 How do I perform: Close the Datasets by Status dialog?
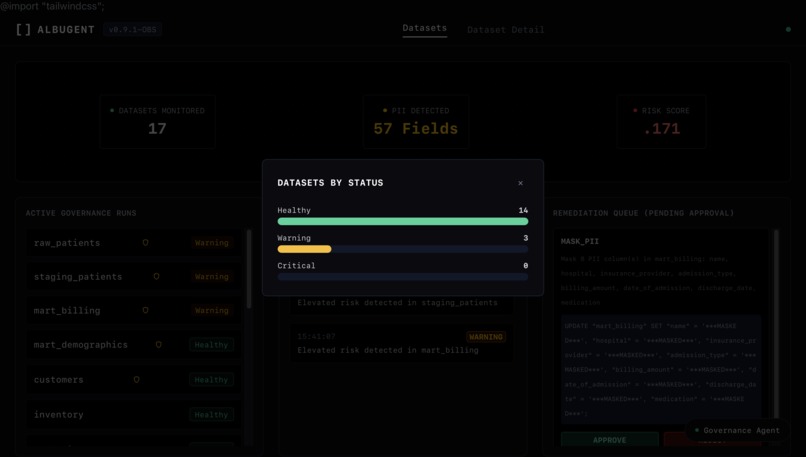tap(520, 183)
